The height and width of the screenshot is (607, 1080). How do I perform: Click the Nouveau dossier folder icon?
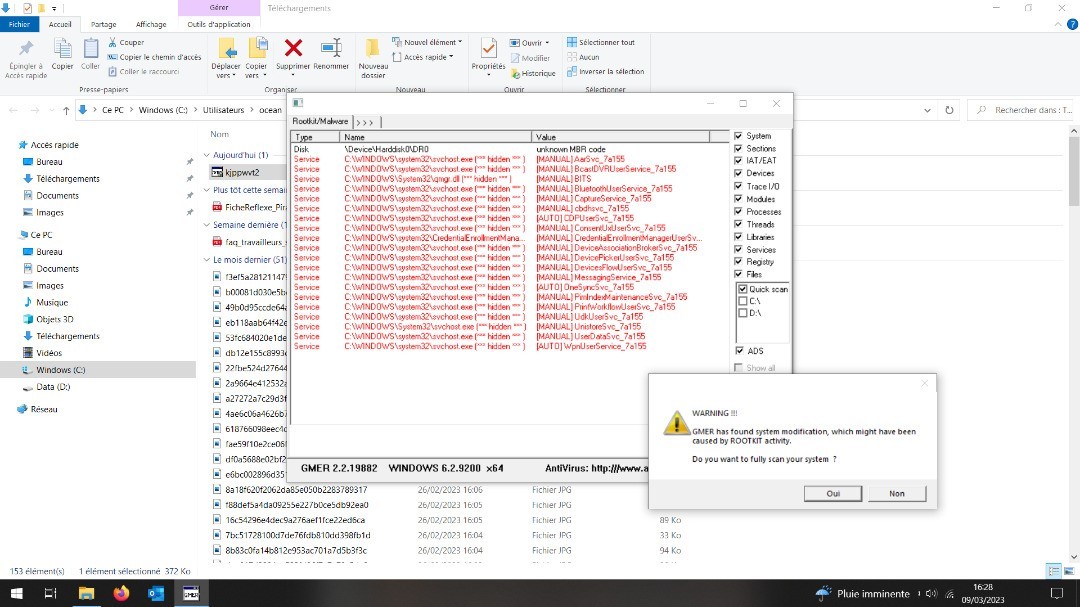(373, 48)
